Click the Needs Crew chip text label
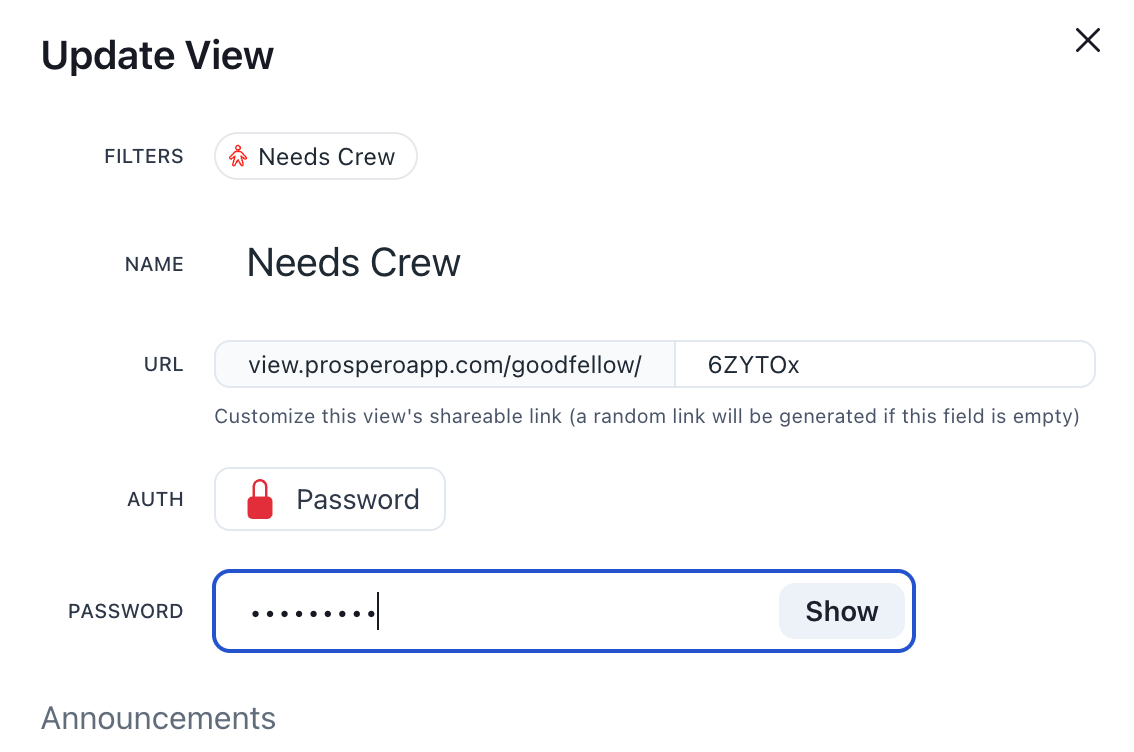The width and height of the screenshot is (1134, 752). tap(326, 156)
